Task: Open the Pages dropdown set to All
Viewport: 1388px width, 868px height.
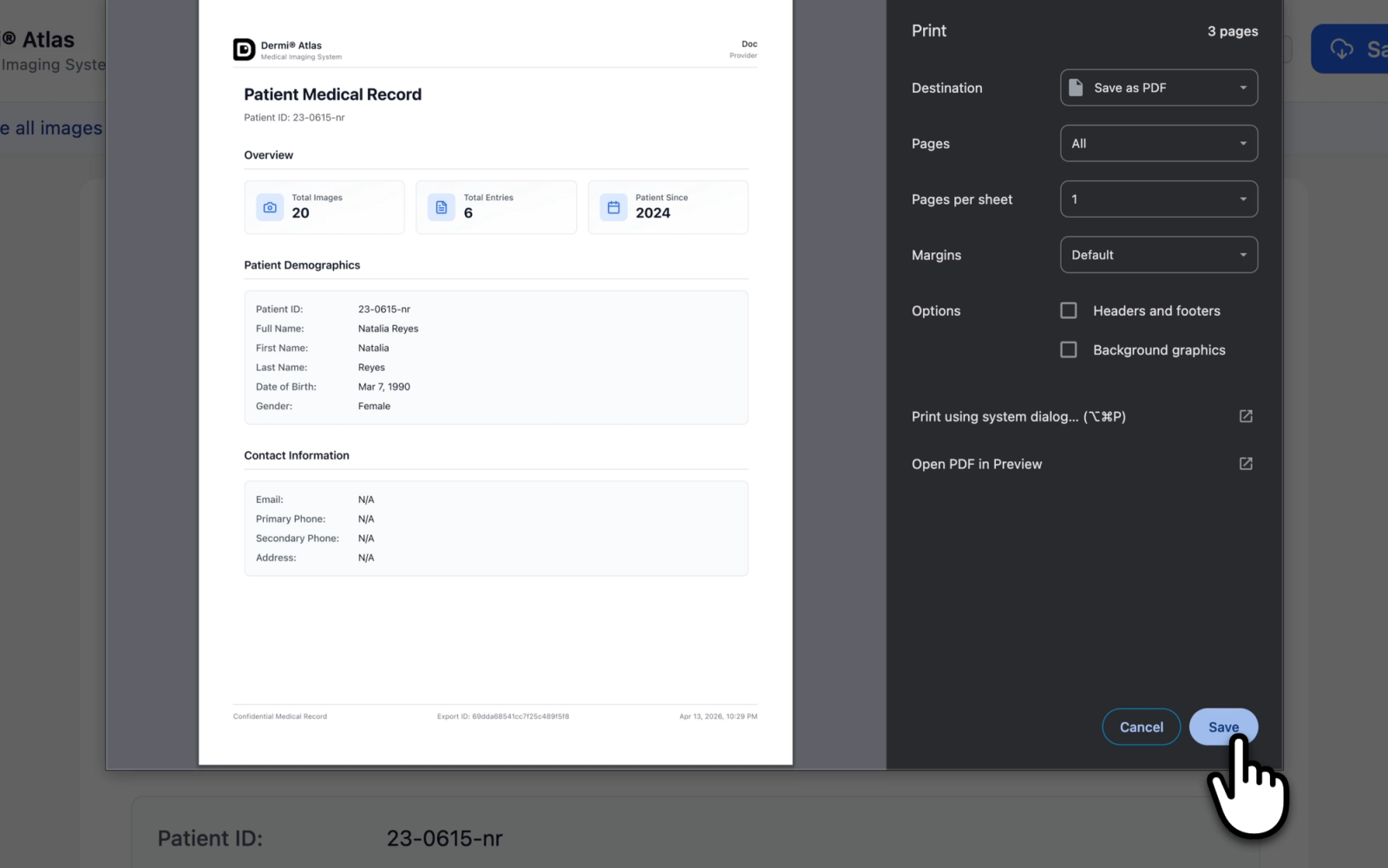Action: 1159,143
